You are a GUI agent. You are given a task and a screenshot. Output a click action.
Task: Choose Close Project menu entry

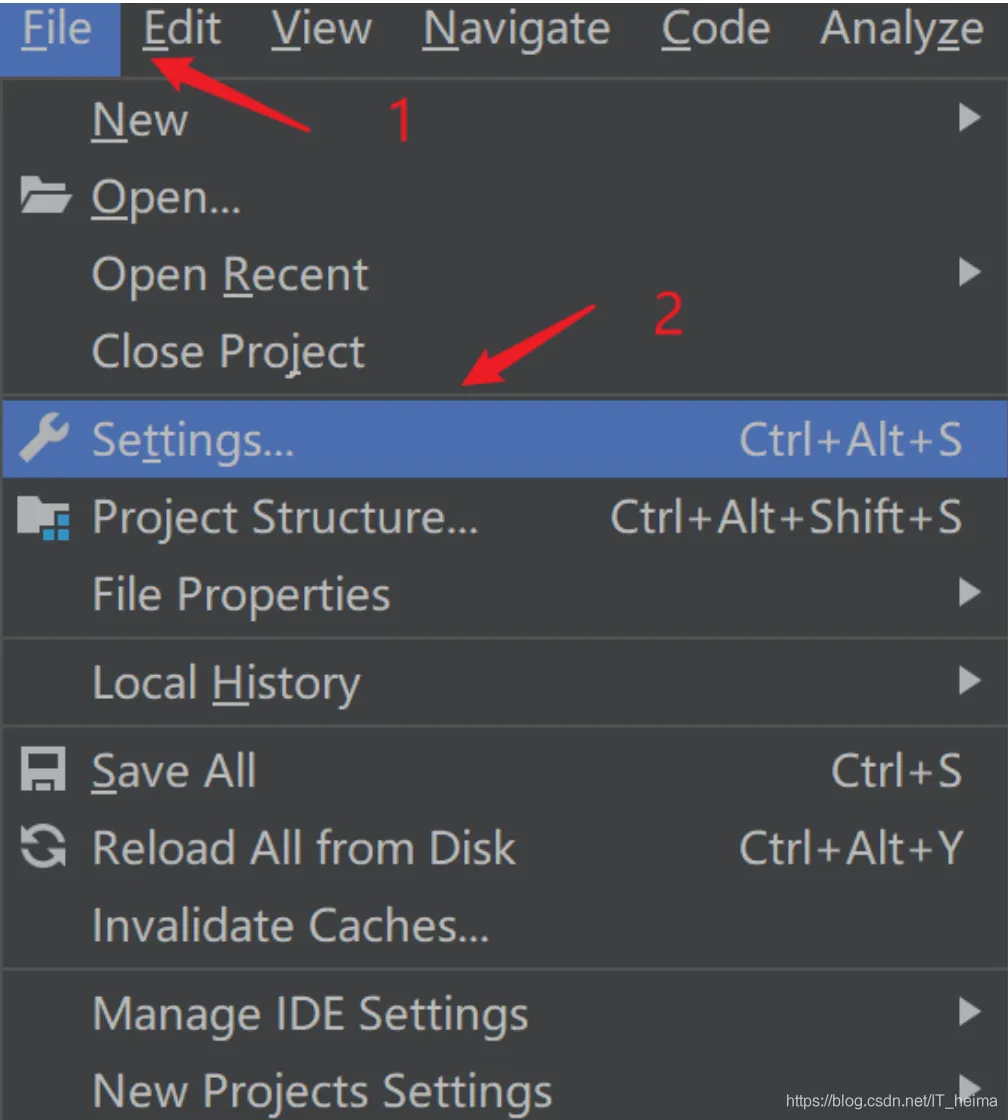coord(228,352)
